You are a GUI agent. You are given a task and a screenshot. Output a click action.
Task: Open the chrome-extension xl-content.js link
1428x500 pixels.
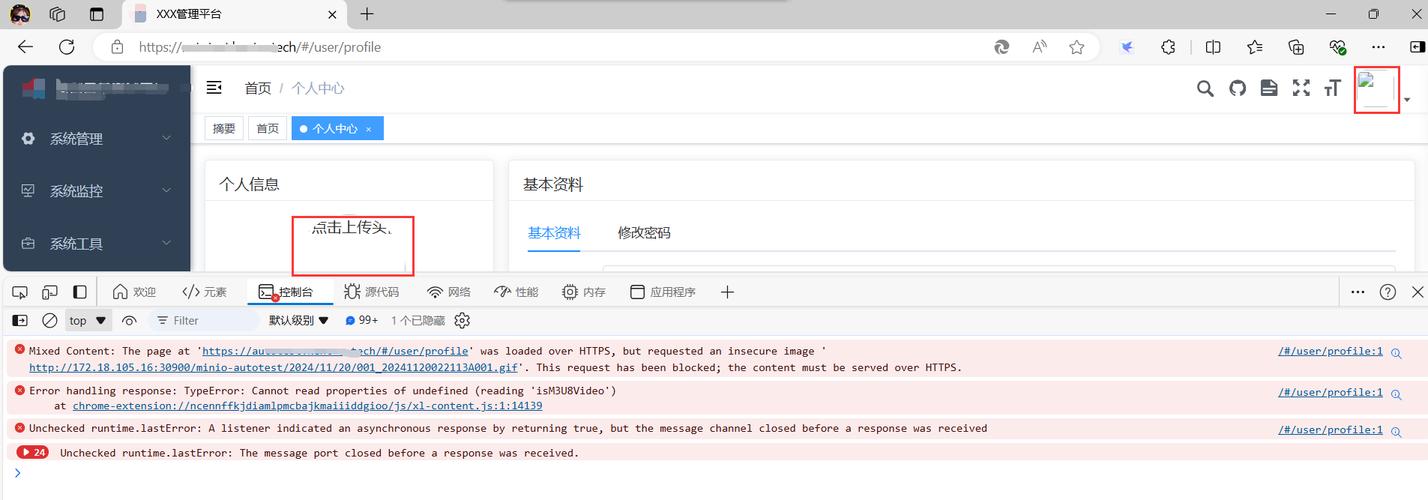coord(307,406)
